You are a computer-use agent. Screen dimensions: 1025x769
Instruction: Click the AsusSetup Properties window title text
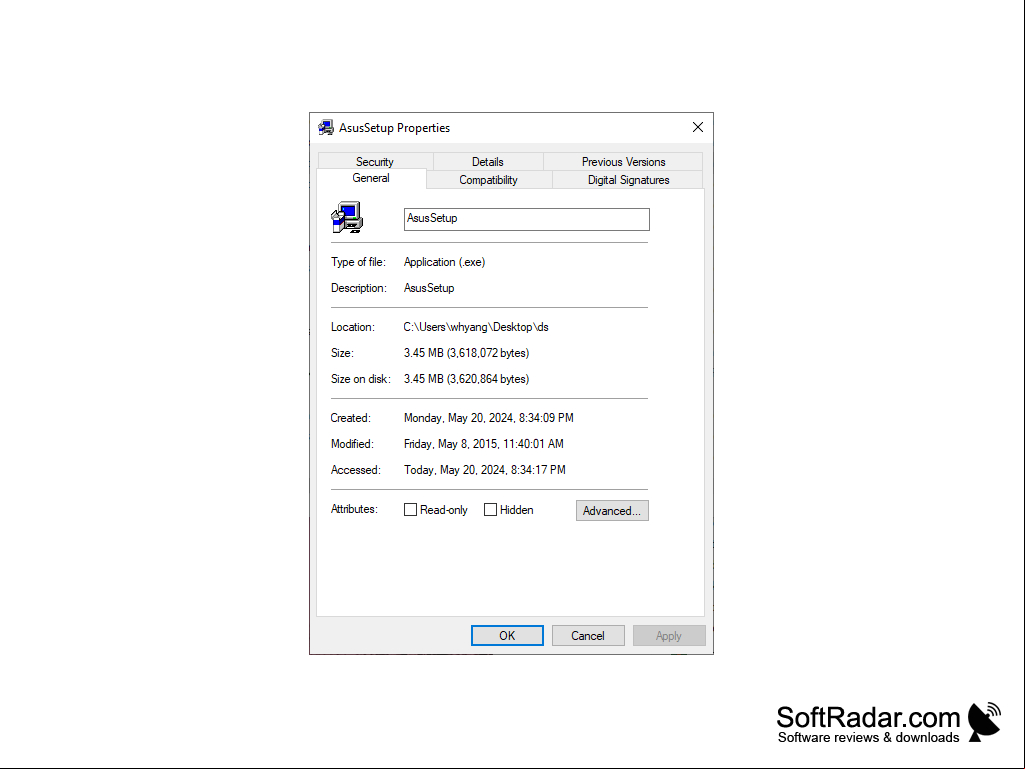(394, 128)
